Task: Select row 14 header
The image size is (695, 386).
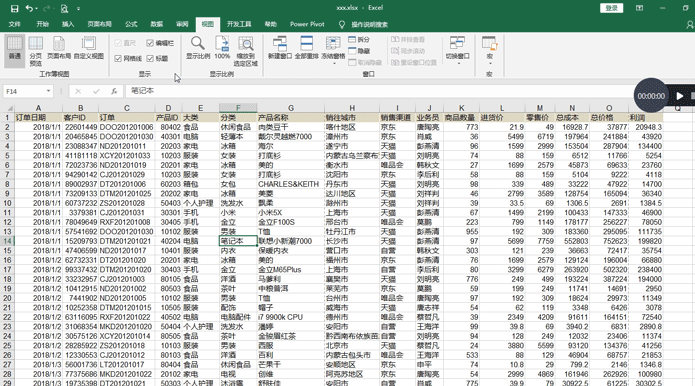Action: [x=8, y=241]
